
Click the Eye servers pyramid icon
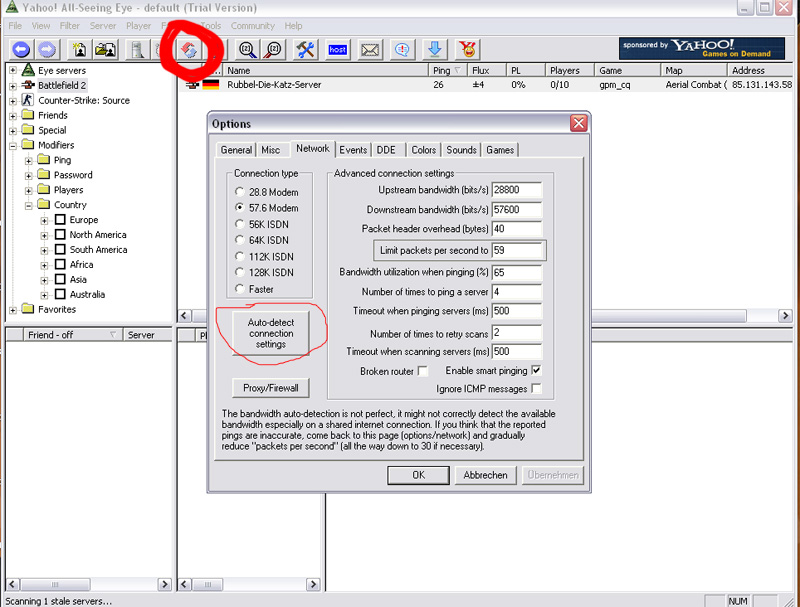point(28,70)
